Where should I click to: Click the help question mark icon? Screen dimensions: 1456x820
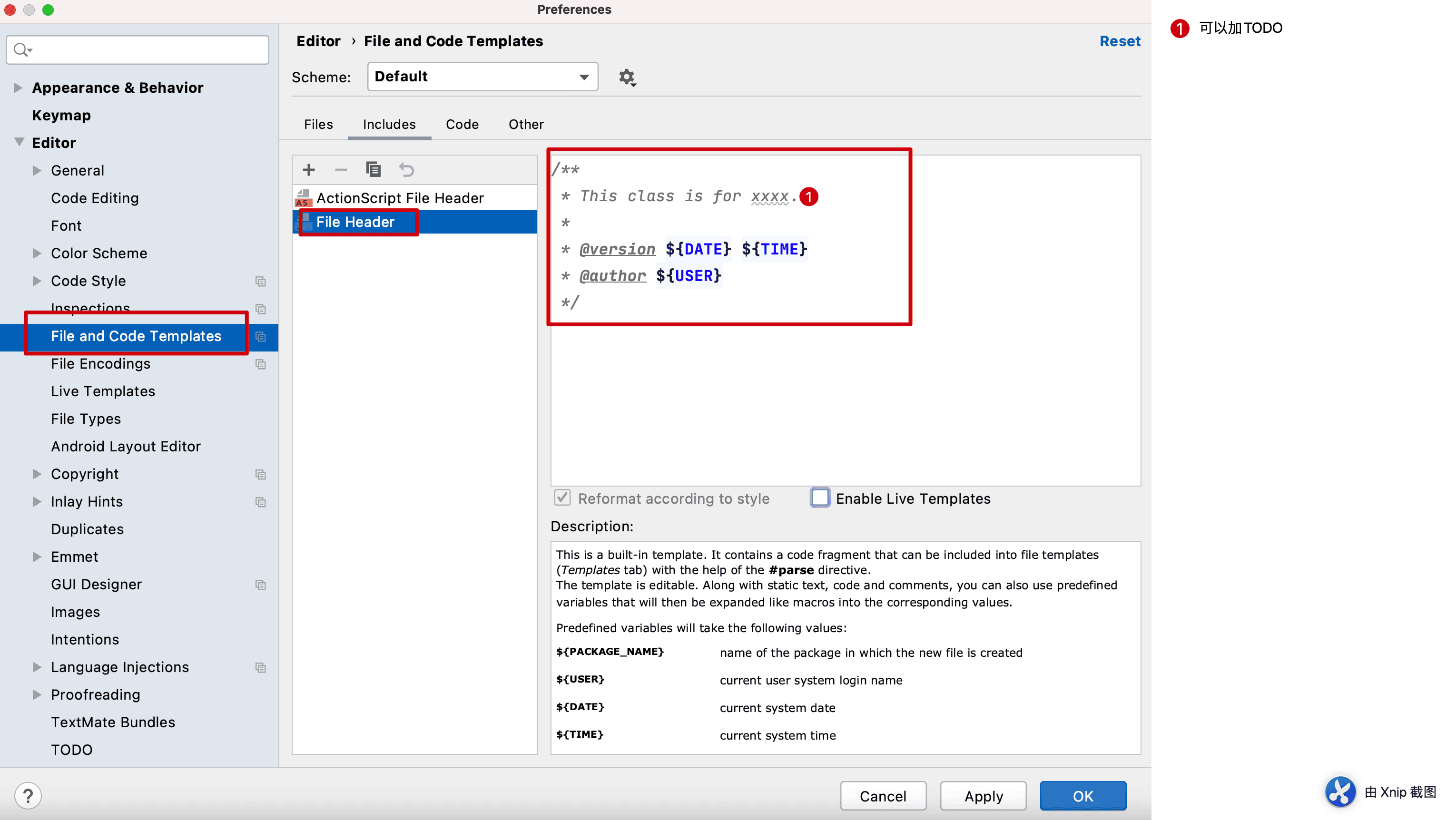28,796
